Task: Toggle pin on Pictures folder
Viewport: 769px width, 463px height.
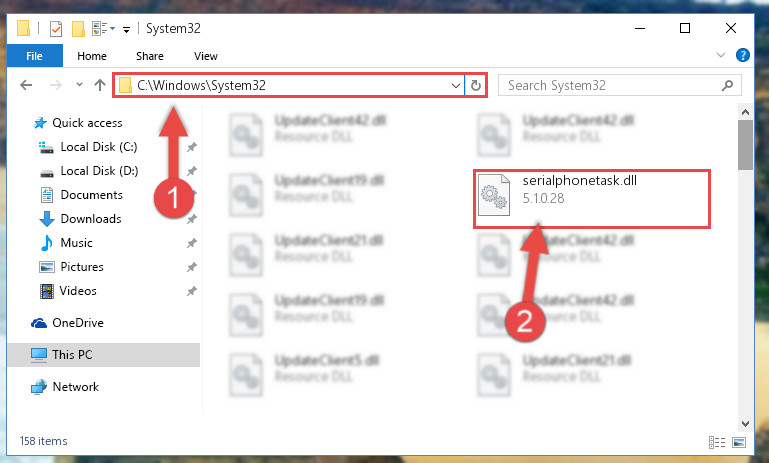Action: 192,267
